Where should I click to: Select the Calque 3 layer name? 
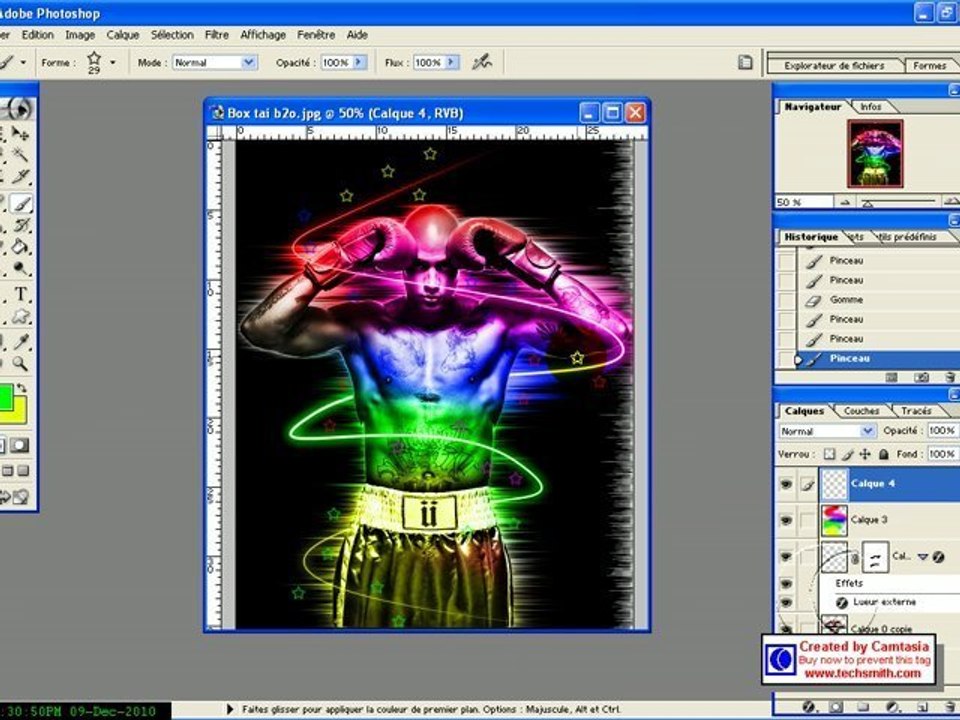pyautogui.click(x=869, y=520)
